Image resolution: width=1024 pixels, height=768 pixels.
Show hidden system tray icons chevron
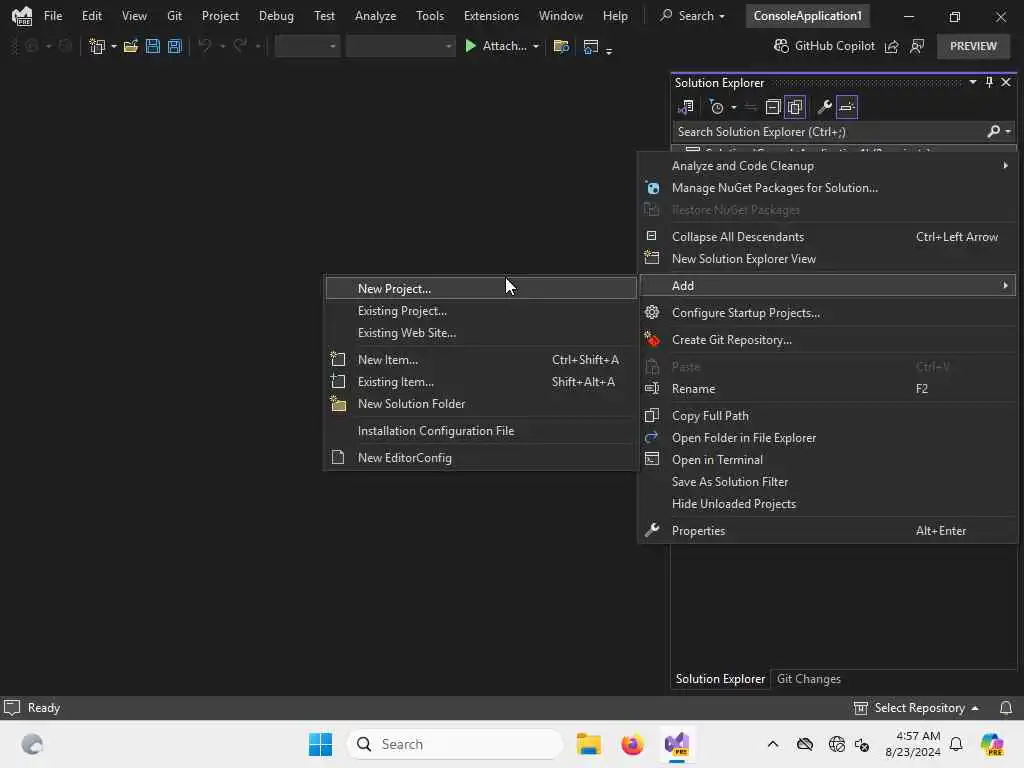pyautogui.click(x=773, y=744)
